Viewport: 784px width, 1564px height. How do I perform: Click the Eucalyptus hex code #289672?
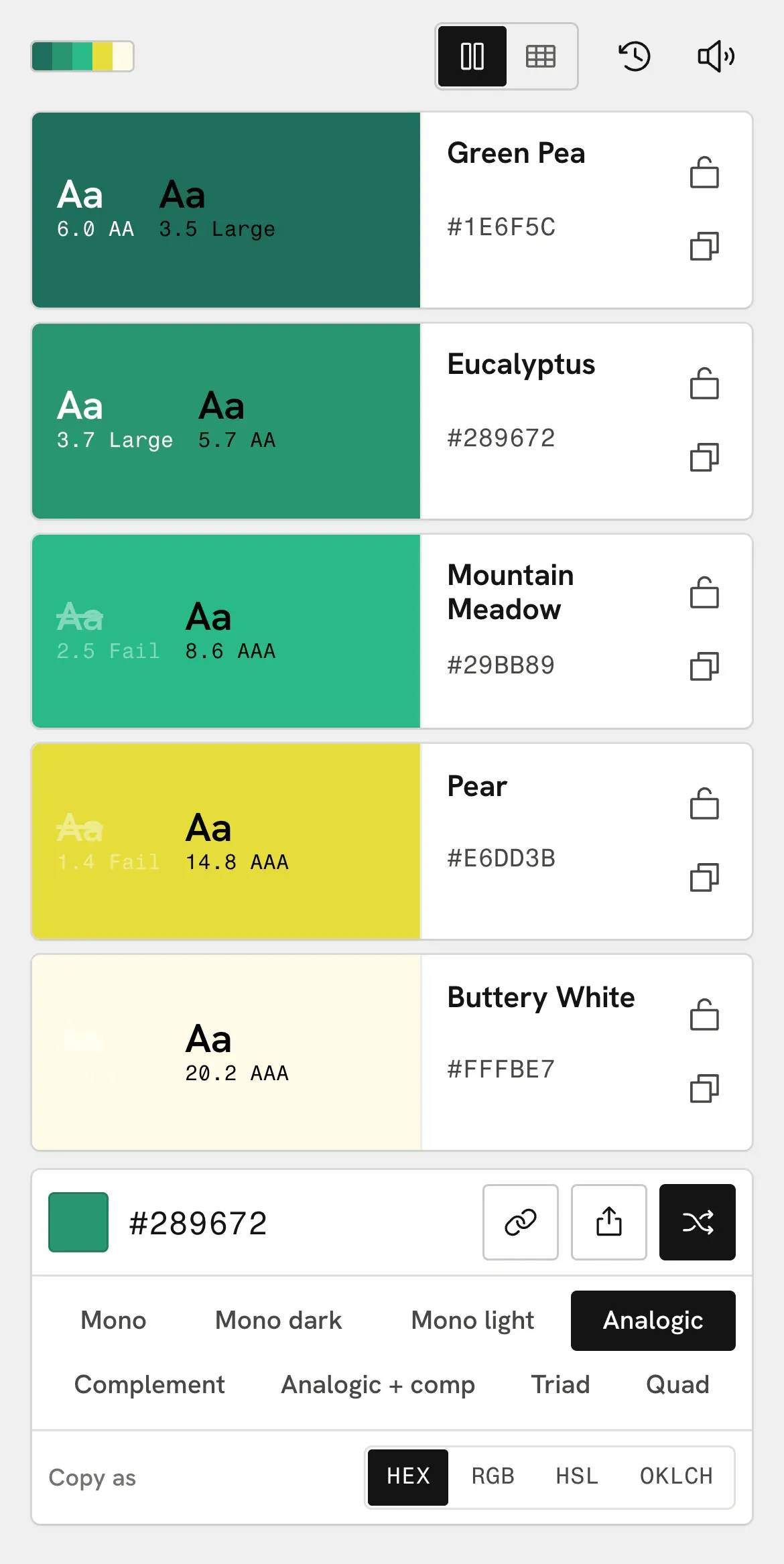pyautogui.click(x=501, y=439)
